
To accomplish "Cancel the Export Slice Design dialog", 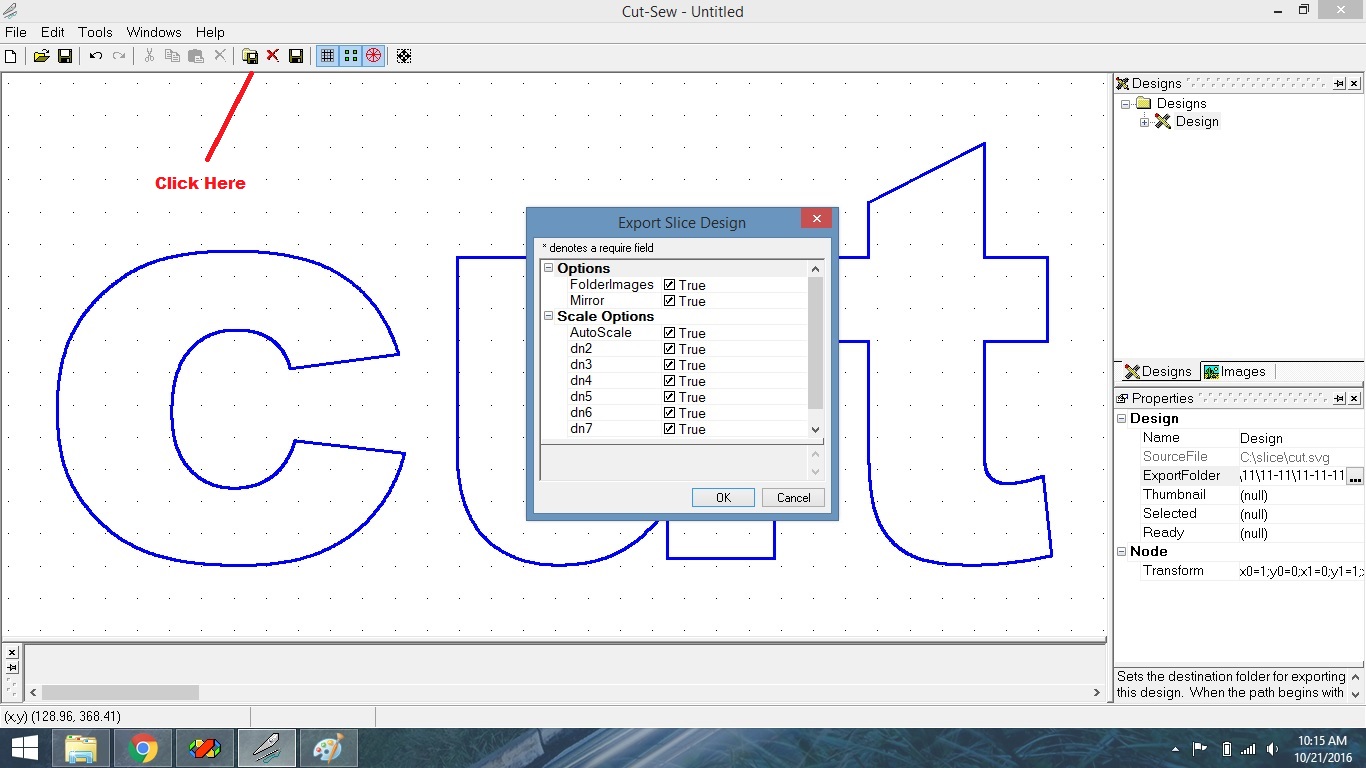I will (792, 497).
